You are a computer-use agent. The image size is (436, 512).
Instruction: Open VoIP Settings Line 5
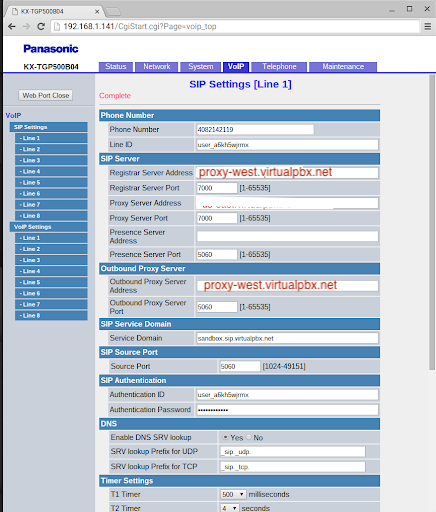tap(51, 282)
